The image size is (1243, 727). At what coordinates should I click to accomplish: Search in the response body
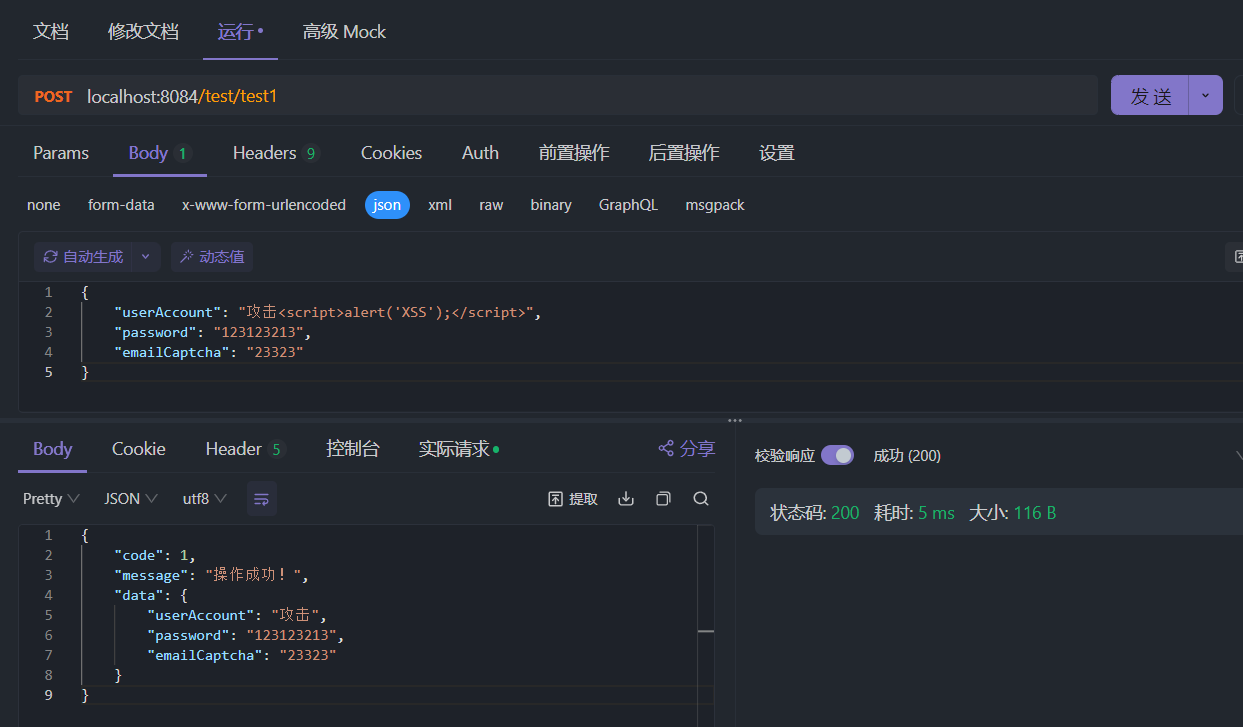click(x=701, y=499)
